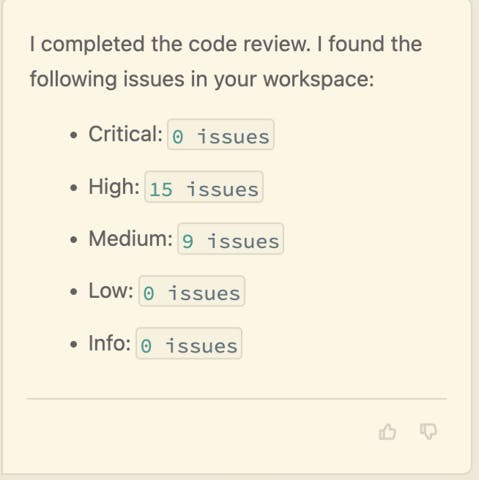Viewport: 479px width, 480px height.
Task: Click the Critical '0 issues' code chip
Action: pos(221,135)
